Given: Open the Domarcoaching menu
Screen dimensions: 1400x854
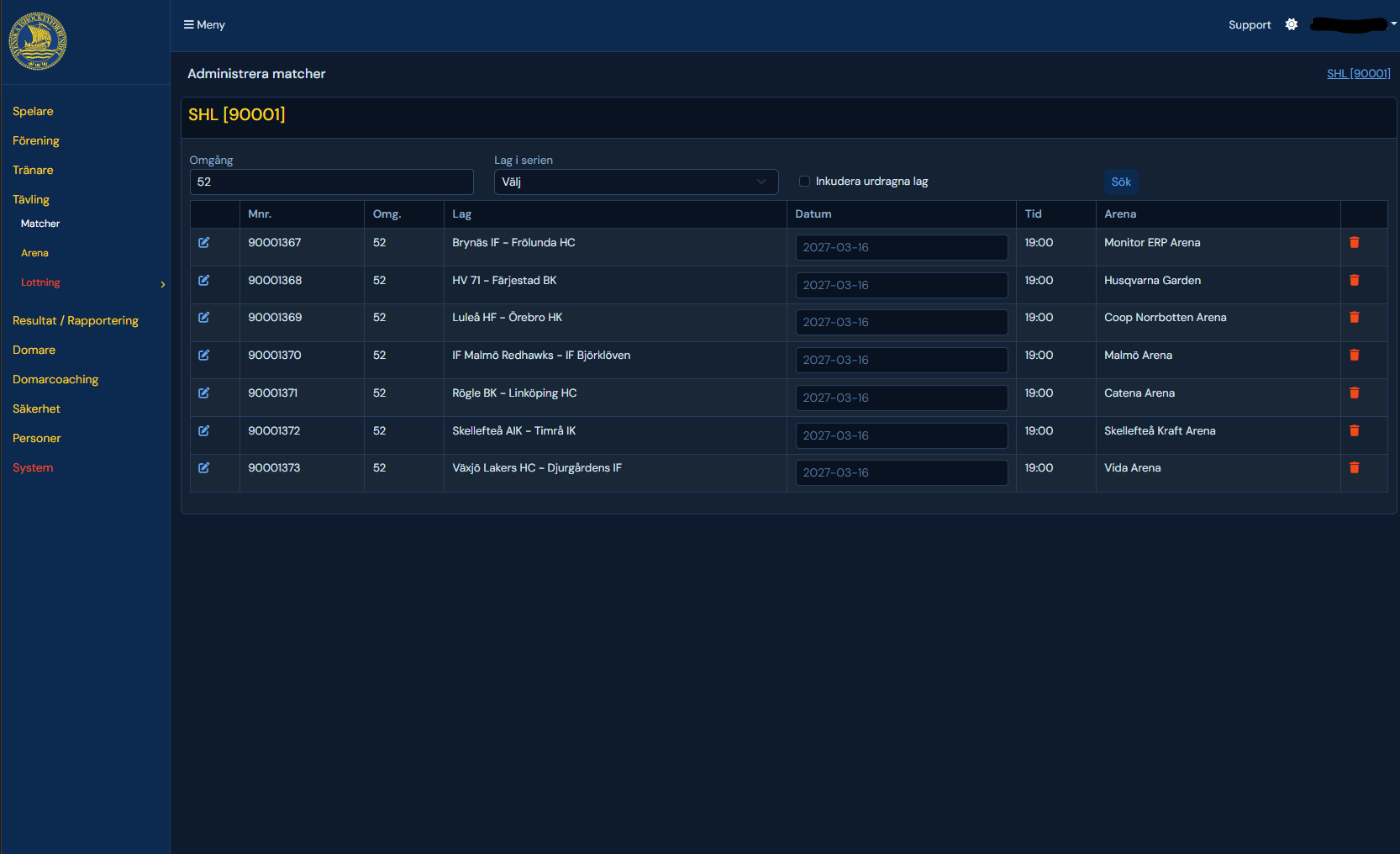Looking at the screenshot, I should coord(55,379).
